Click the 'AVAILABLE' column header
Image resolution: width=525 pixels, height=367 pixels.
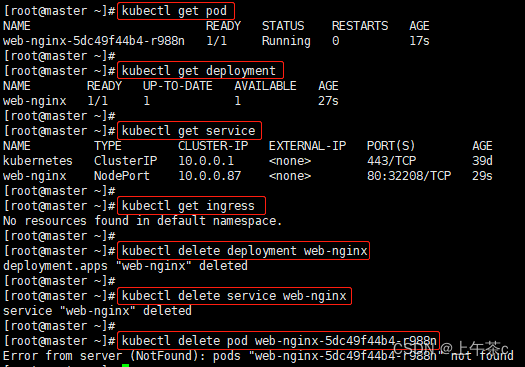coord(265,86)
